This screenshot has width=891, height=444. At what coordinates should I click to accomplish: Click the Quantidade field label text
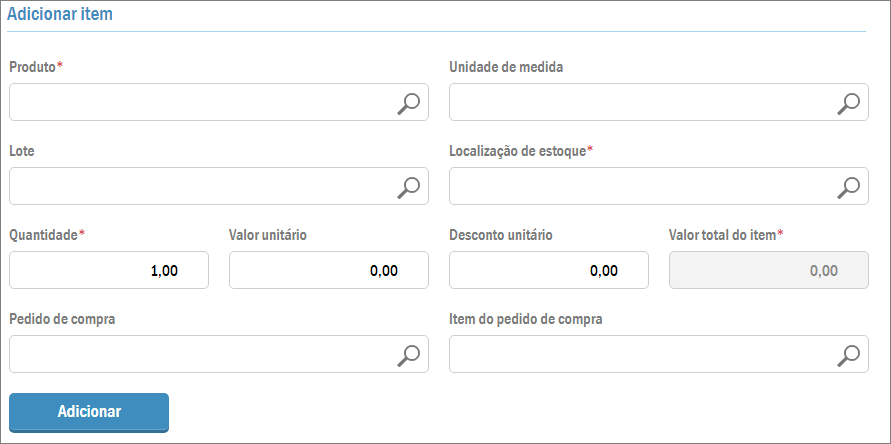tap(43, 235)
